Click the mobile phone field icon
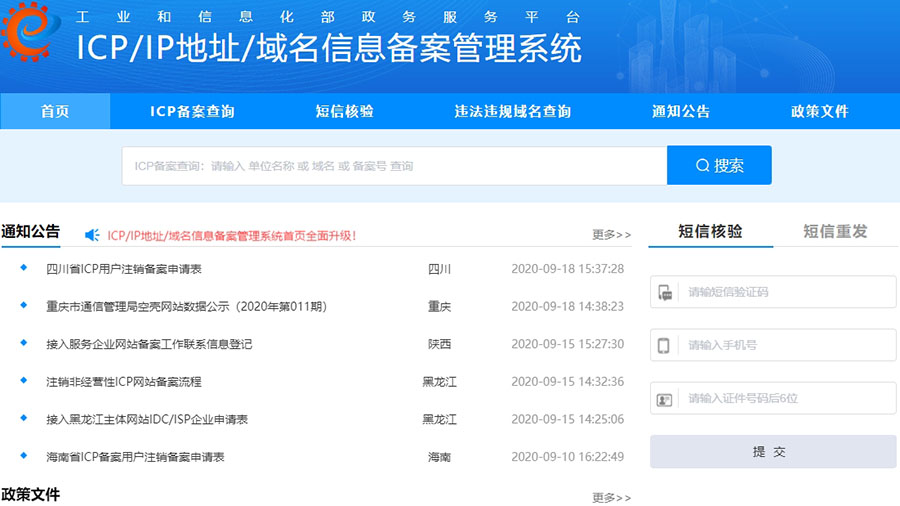 [664, 345]
